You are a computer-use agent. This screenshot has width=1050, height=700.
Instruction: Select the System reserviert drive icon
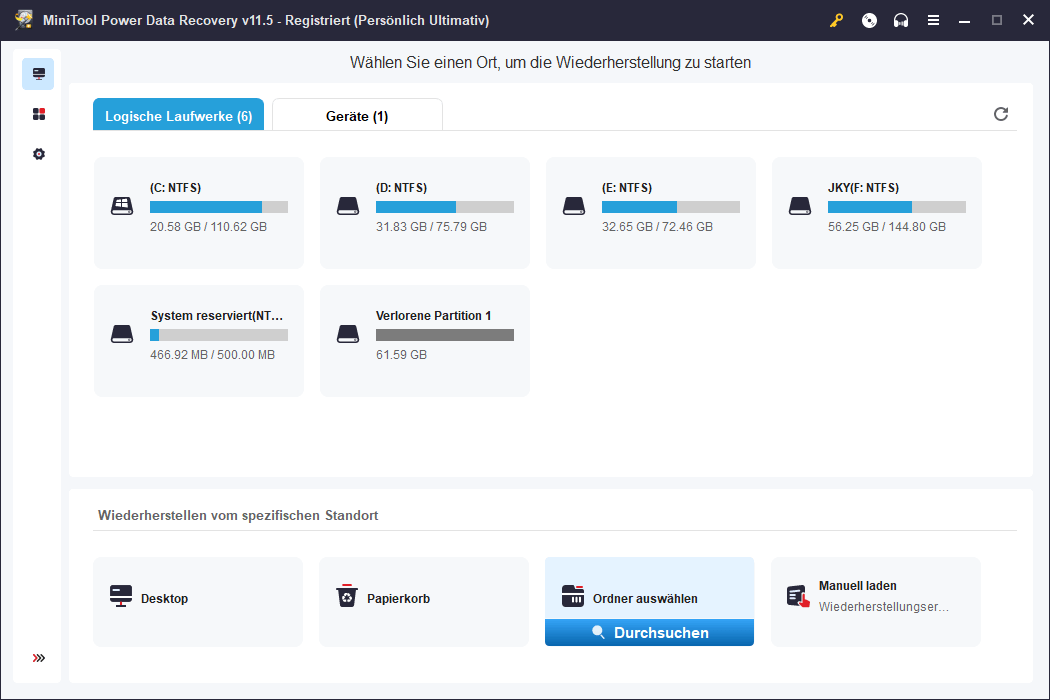pos(122,334)
